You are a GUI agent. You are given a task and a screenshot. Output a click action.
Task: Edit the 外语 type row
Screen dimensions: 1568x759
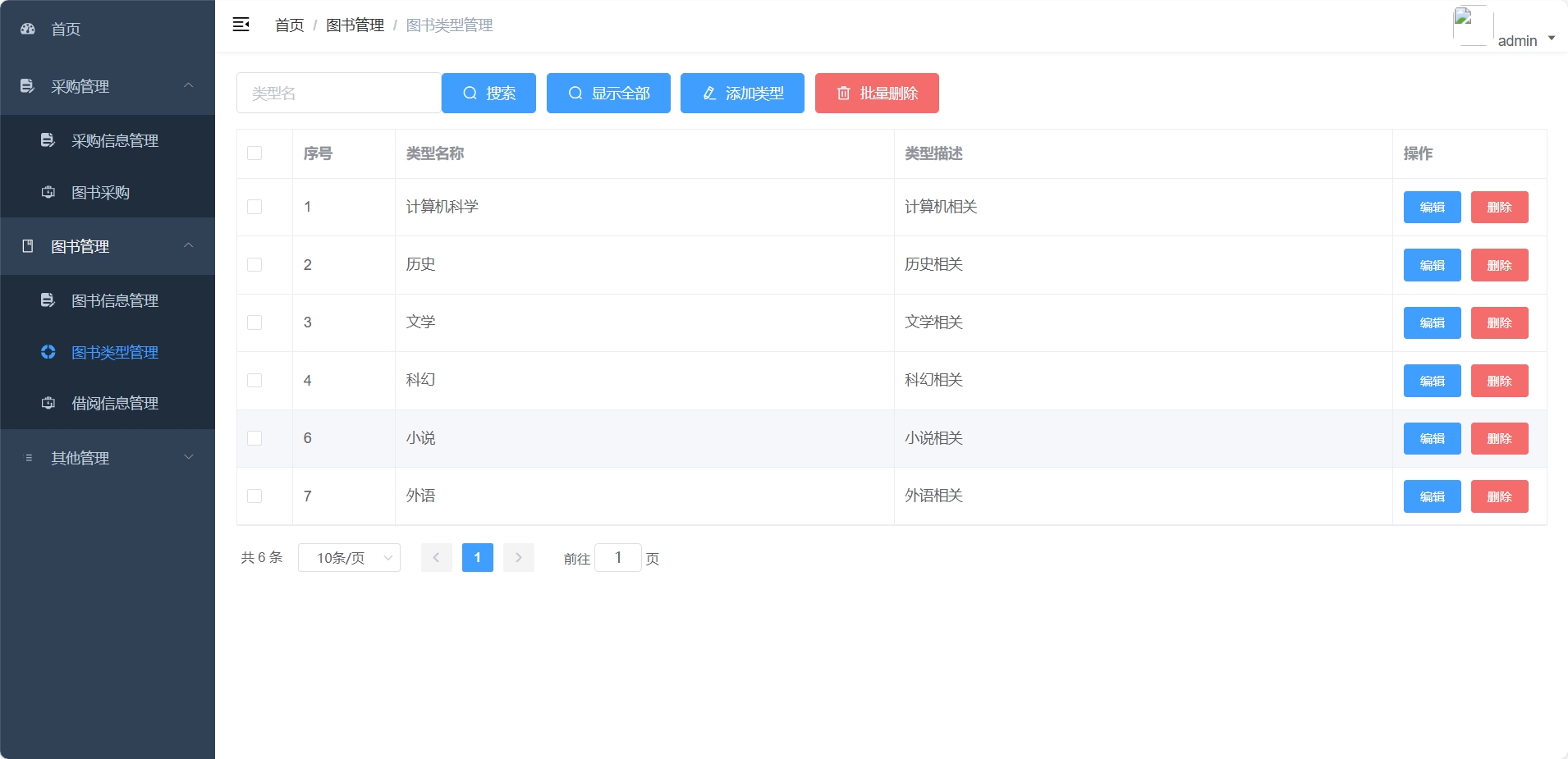(1432, 496)
